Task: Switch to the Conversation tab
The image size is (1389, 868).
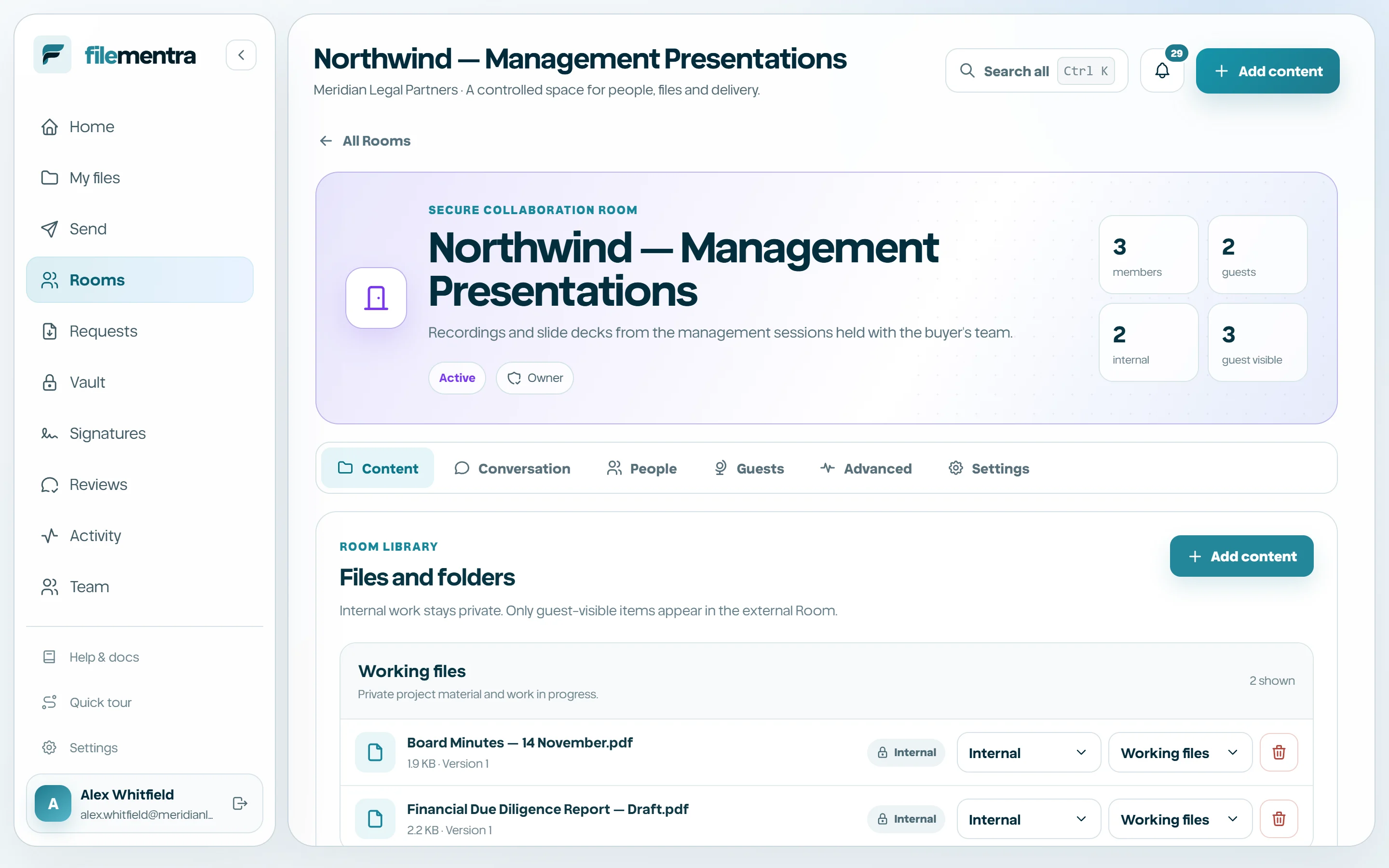Action: coord(512,468)
